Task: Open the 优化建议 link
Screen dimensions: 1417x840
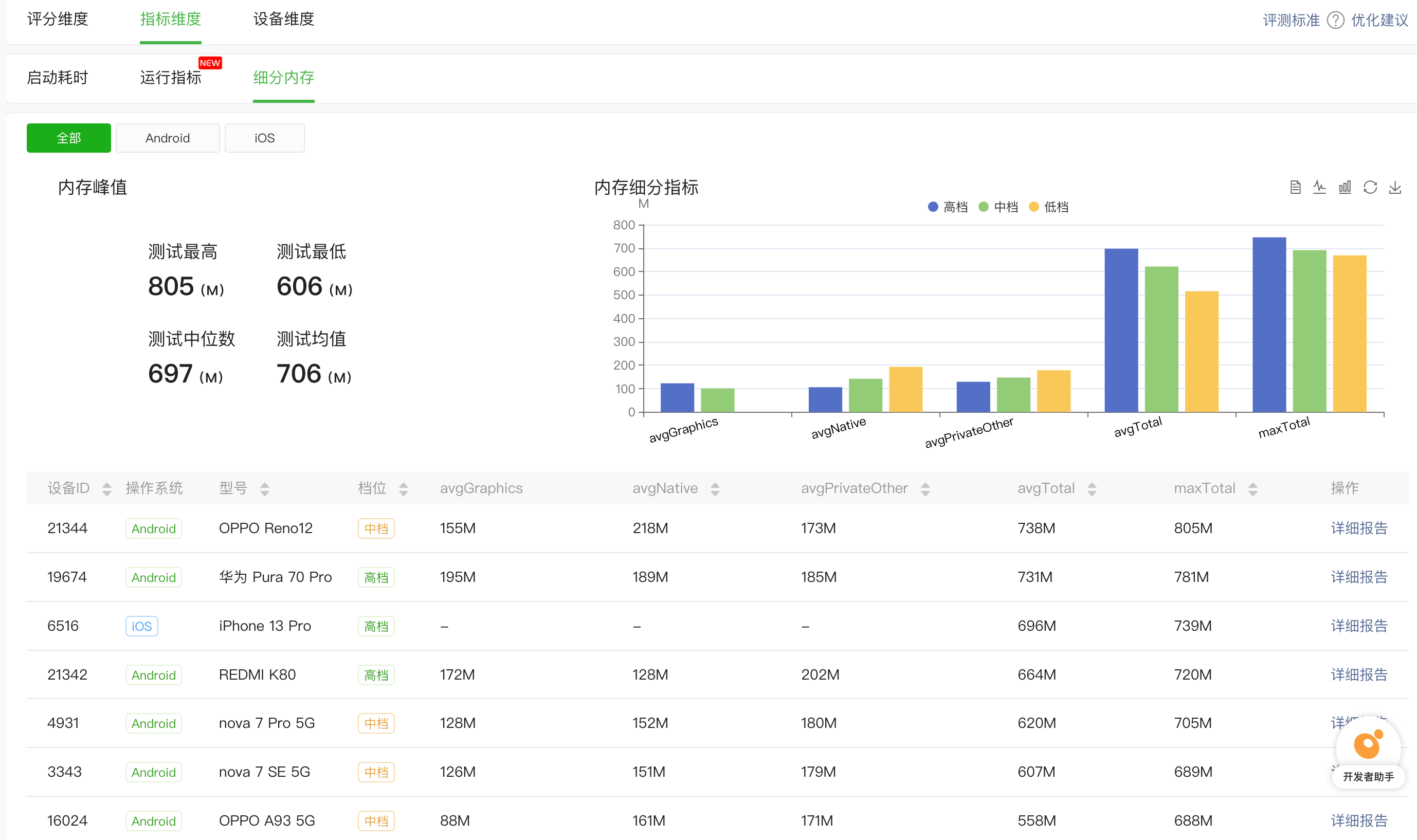Action: (x=1379, y=21)
